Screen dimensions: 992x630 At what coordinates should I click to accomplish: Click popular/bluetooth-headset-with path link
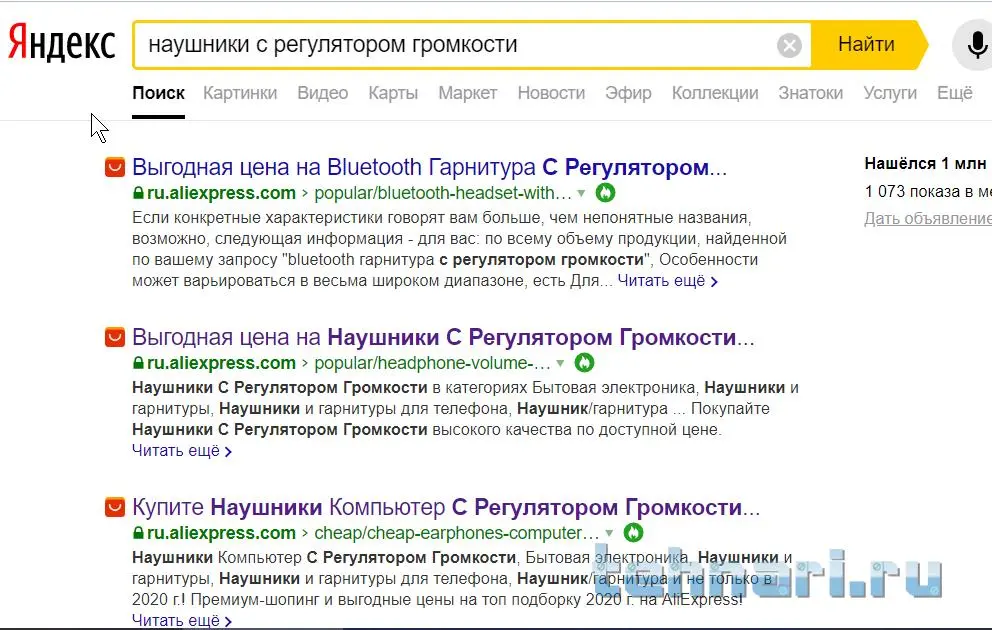(443, 192)
